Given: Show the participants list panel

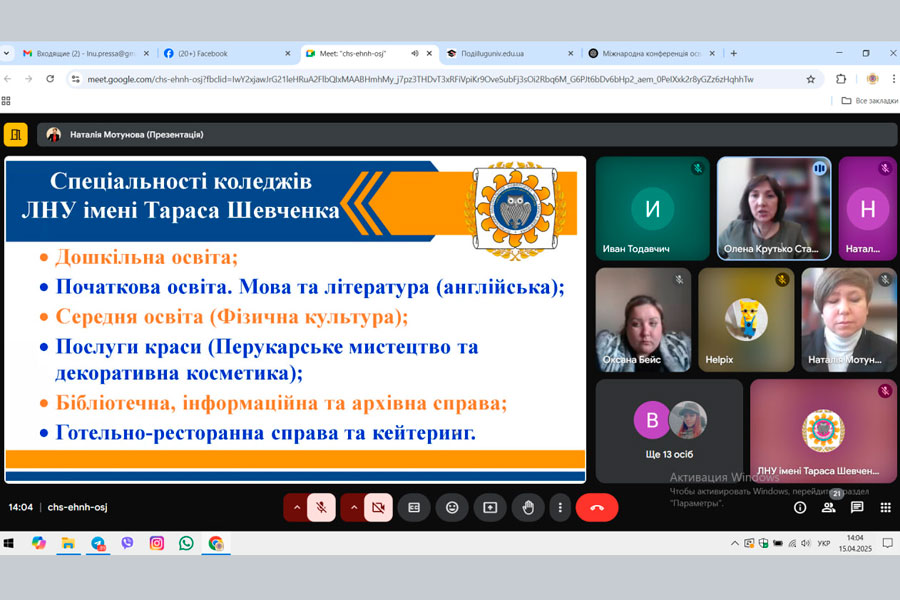Looking at the screenshot, I should pos(828,508).
